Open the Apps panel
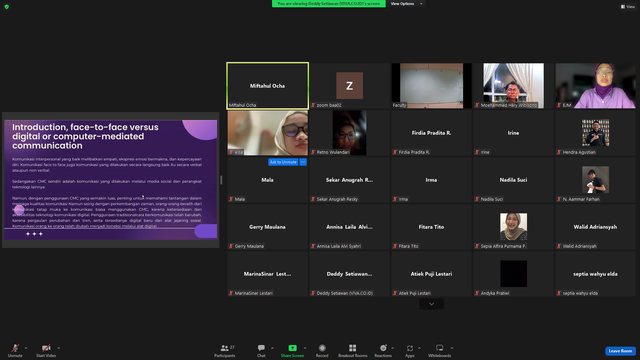Viewport: 640px width, 360px height. pyautogui.click(x=410, y=350)
